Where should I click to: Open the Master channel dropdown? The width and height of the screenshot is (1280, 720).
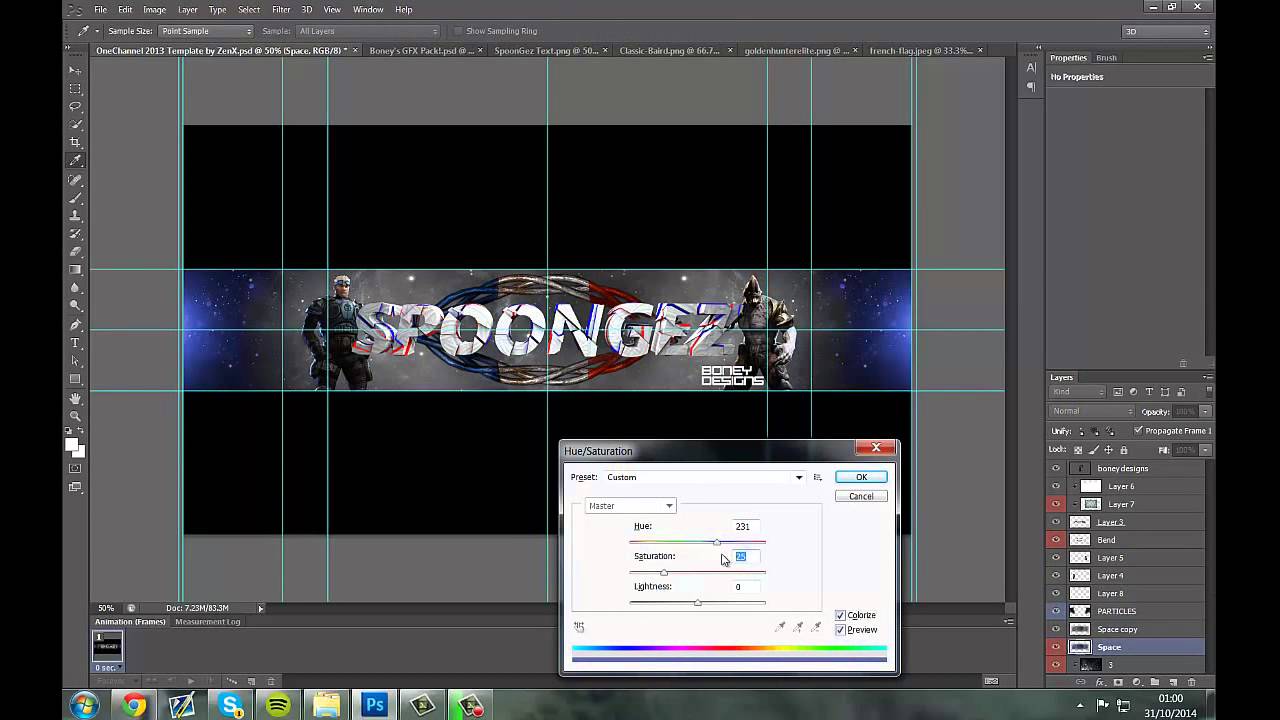coord(631,506)
